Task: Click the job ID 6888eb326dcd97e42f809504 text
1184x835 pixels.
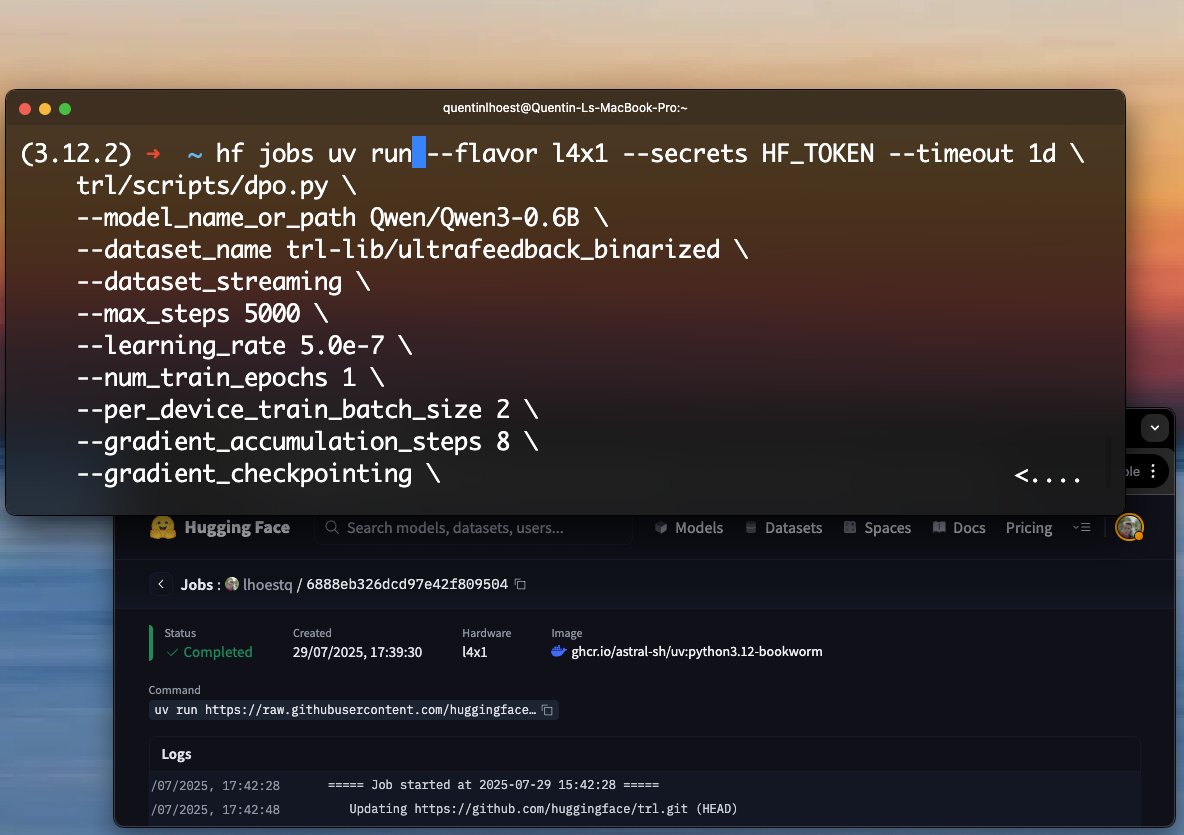Action: (407, 584)
